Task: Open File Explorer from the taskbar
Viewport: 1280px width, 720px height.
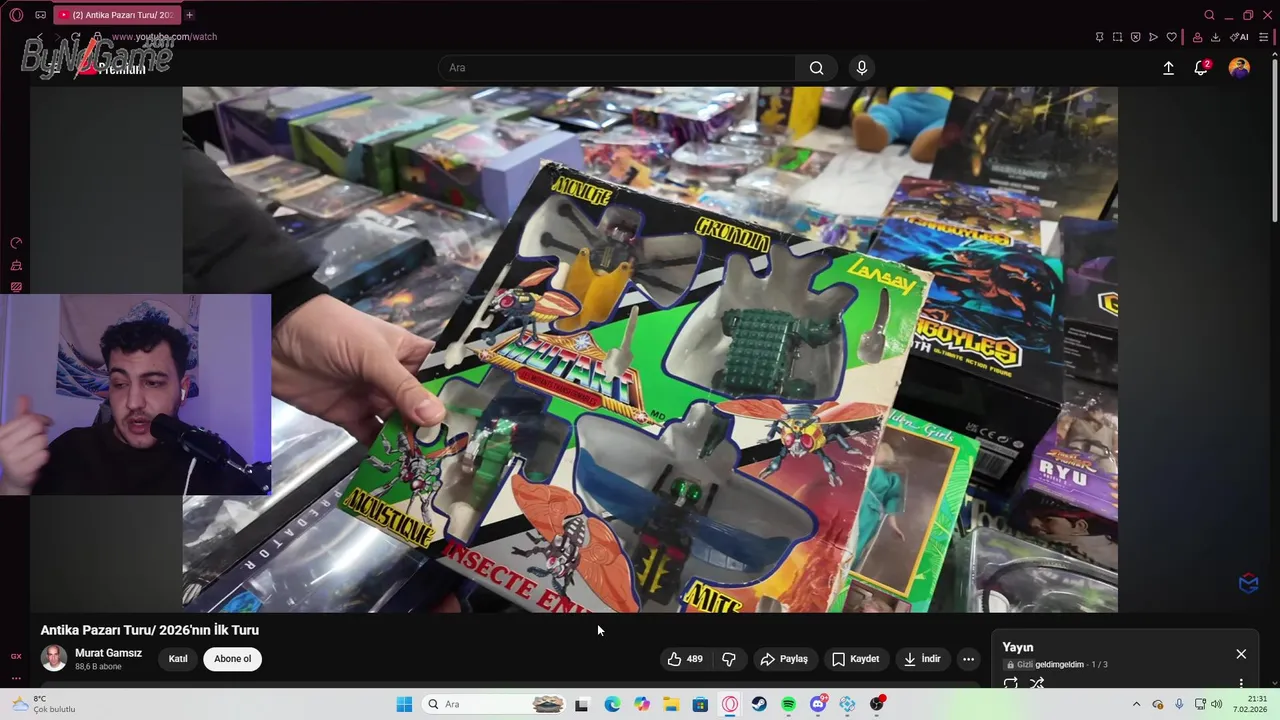Action: (671, 704)
